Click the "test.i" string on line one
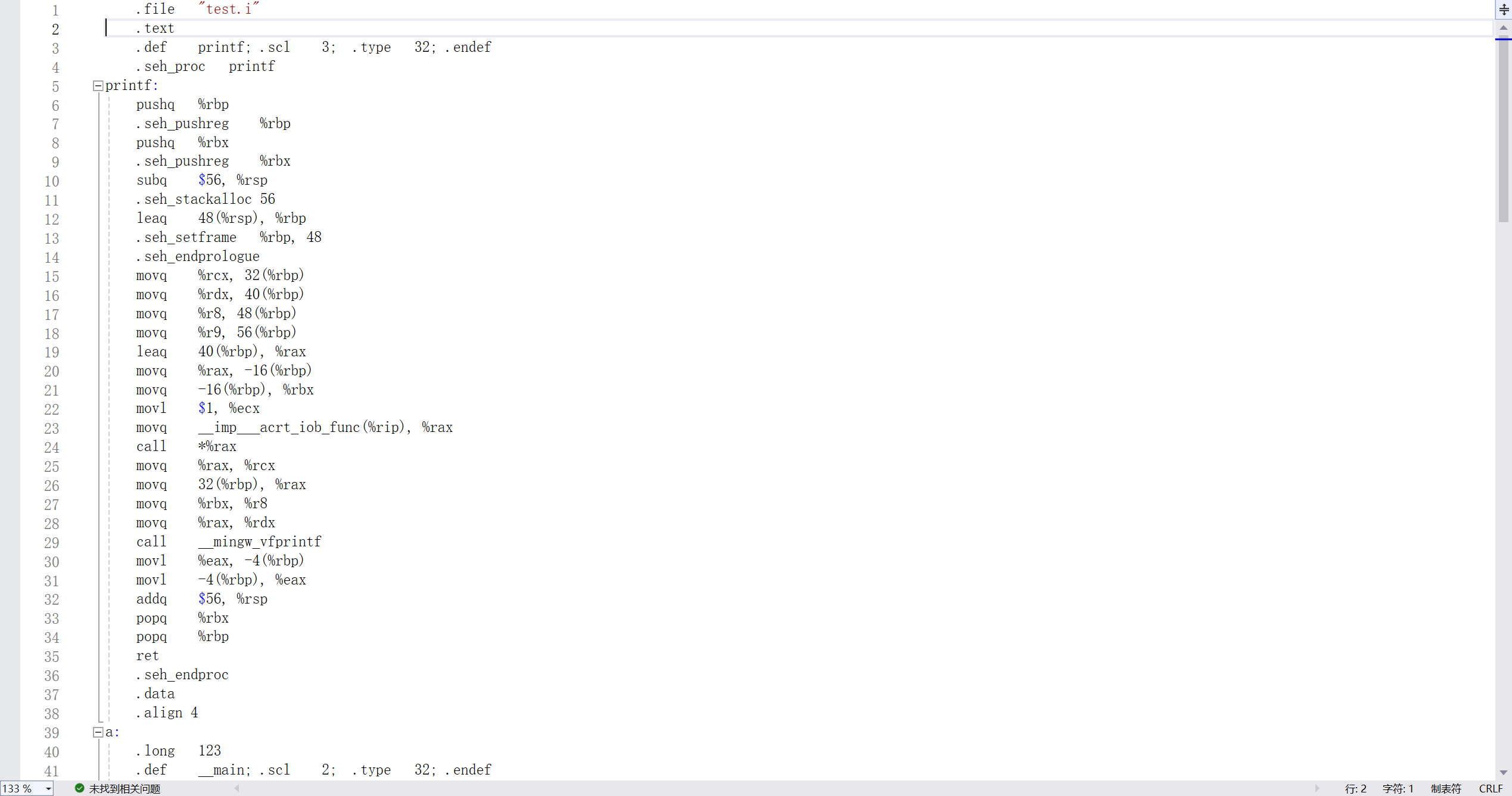Viewport: 1512px width, 796px height. pyautogui.click(x=229, y=9)
